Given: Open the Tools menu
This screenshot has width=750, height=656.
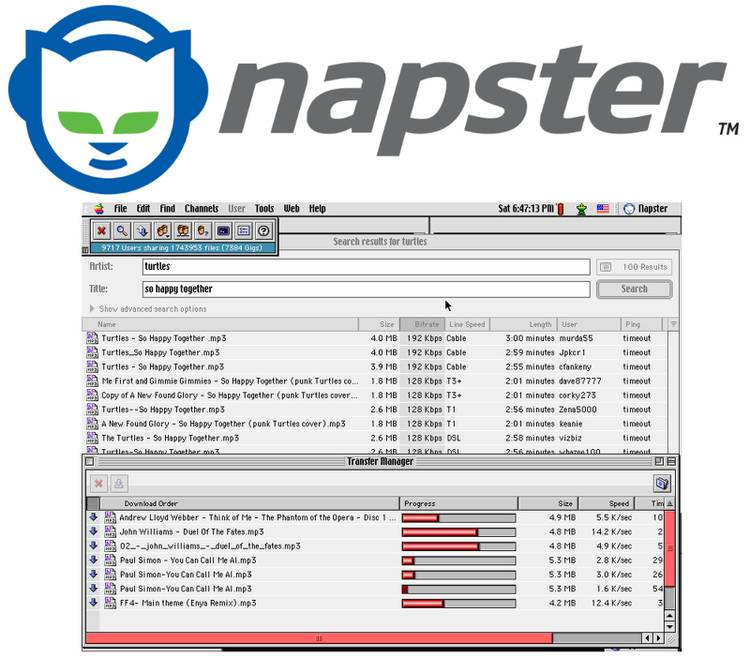Looking at the screenshot, I should (x=264, y=209).
